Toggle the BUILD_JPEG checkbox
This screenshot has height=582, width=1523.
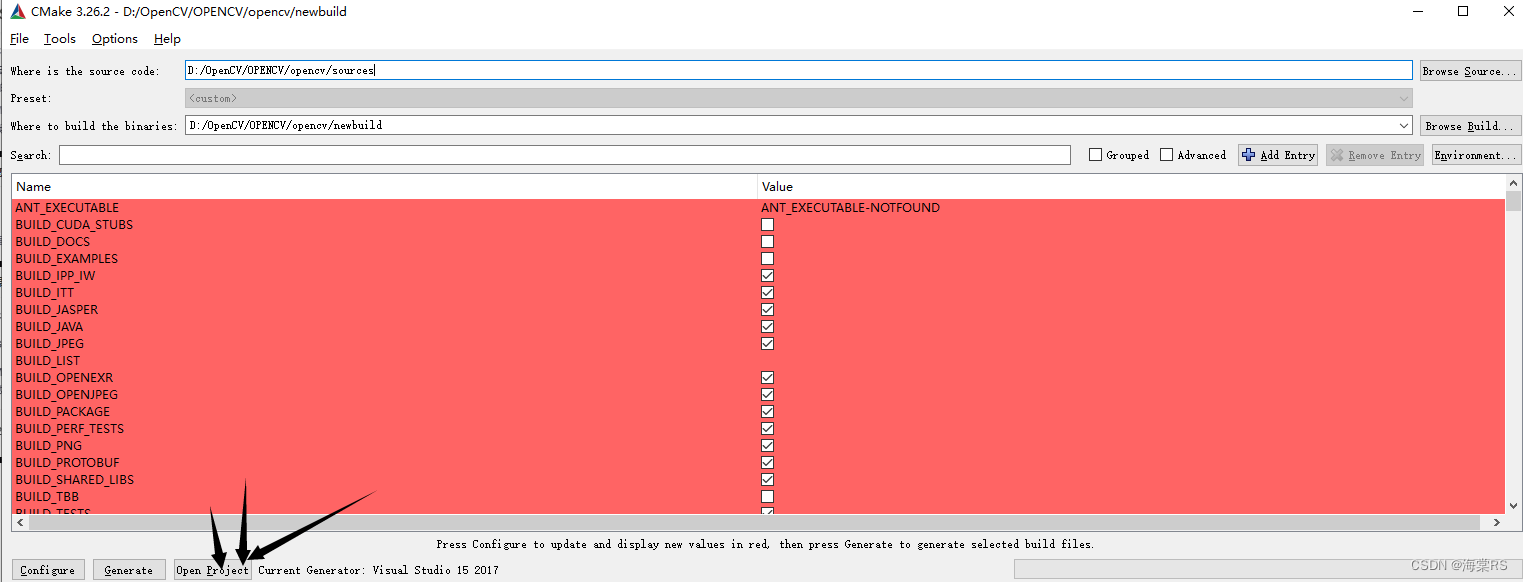768,344
